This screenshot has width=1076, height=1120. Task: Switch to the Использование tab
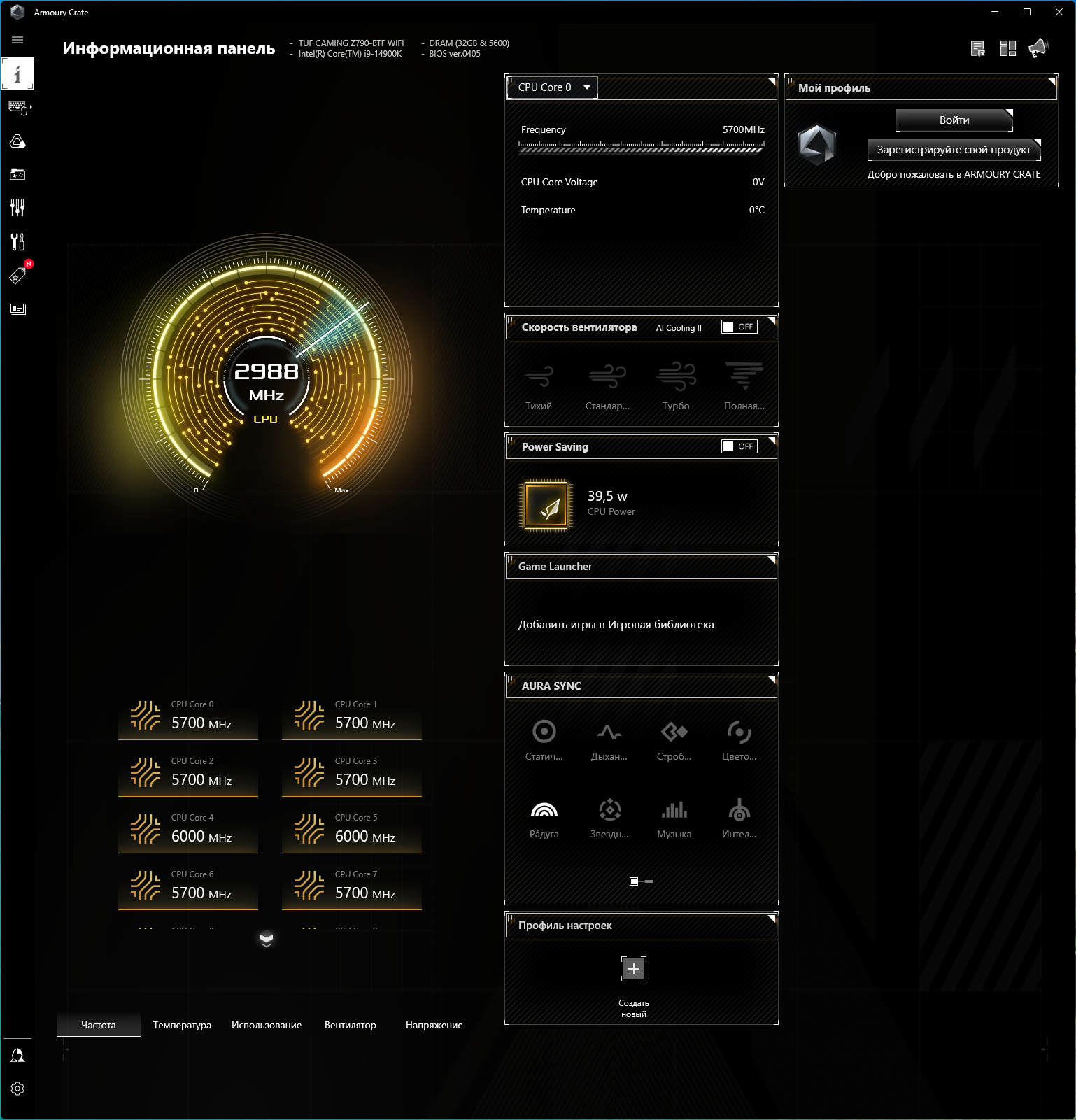[x=267, y=1025]
